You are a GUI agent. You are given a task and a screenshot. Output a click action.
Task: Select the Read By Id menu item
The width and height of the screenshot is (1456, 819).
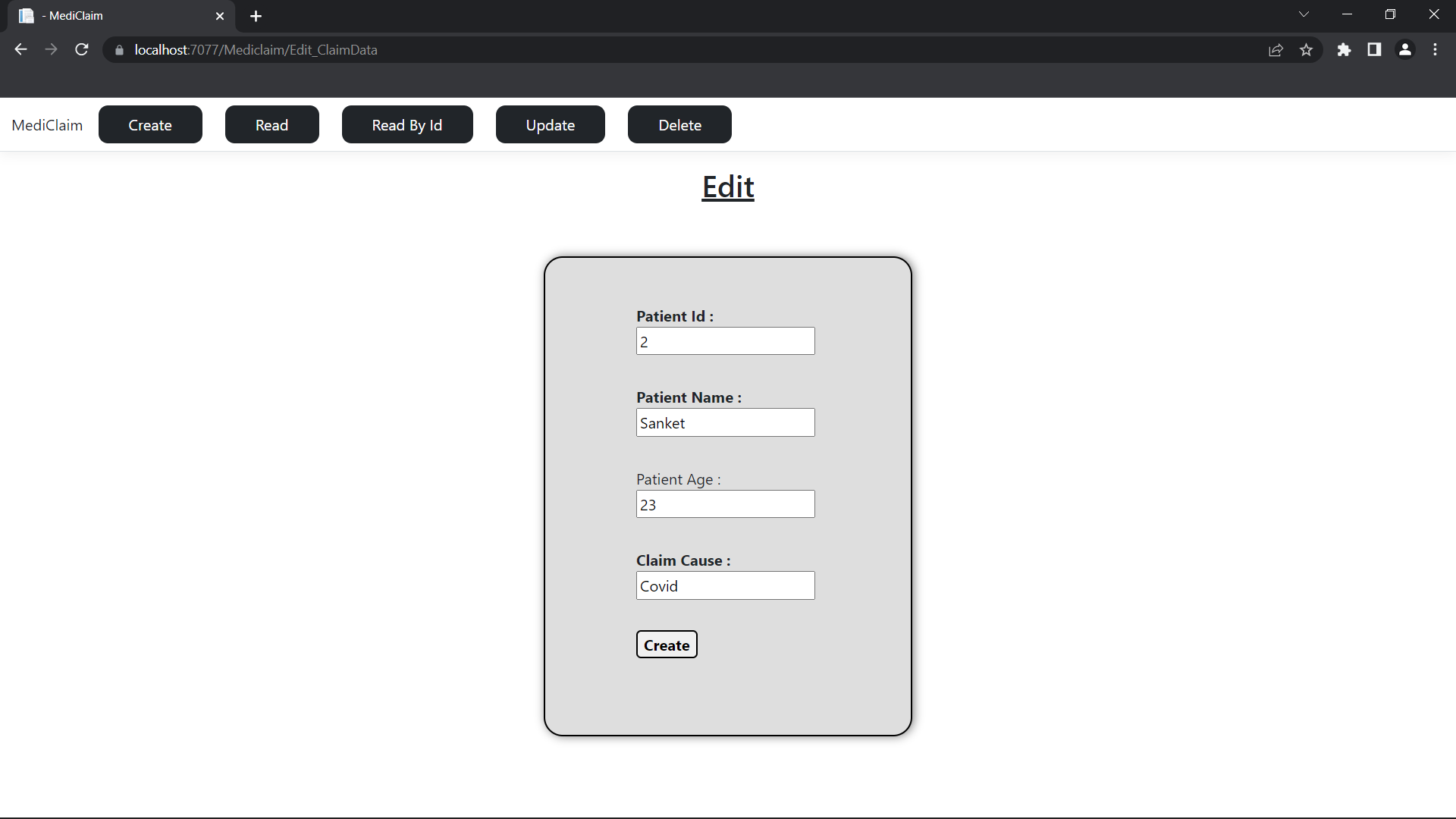[x=406, y=124]
